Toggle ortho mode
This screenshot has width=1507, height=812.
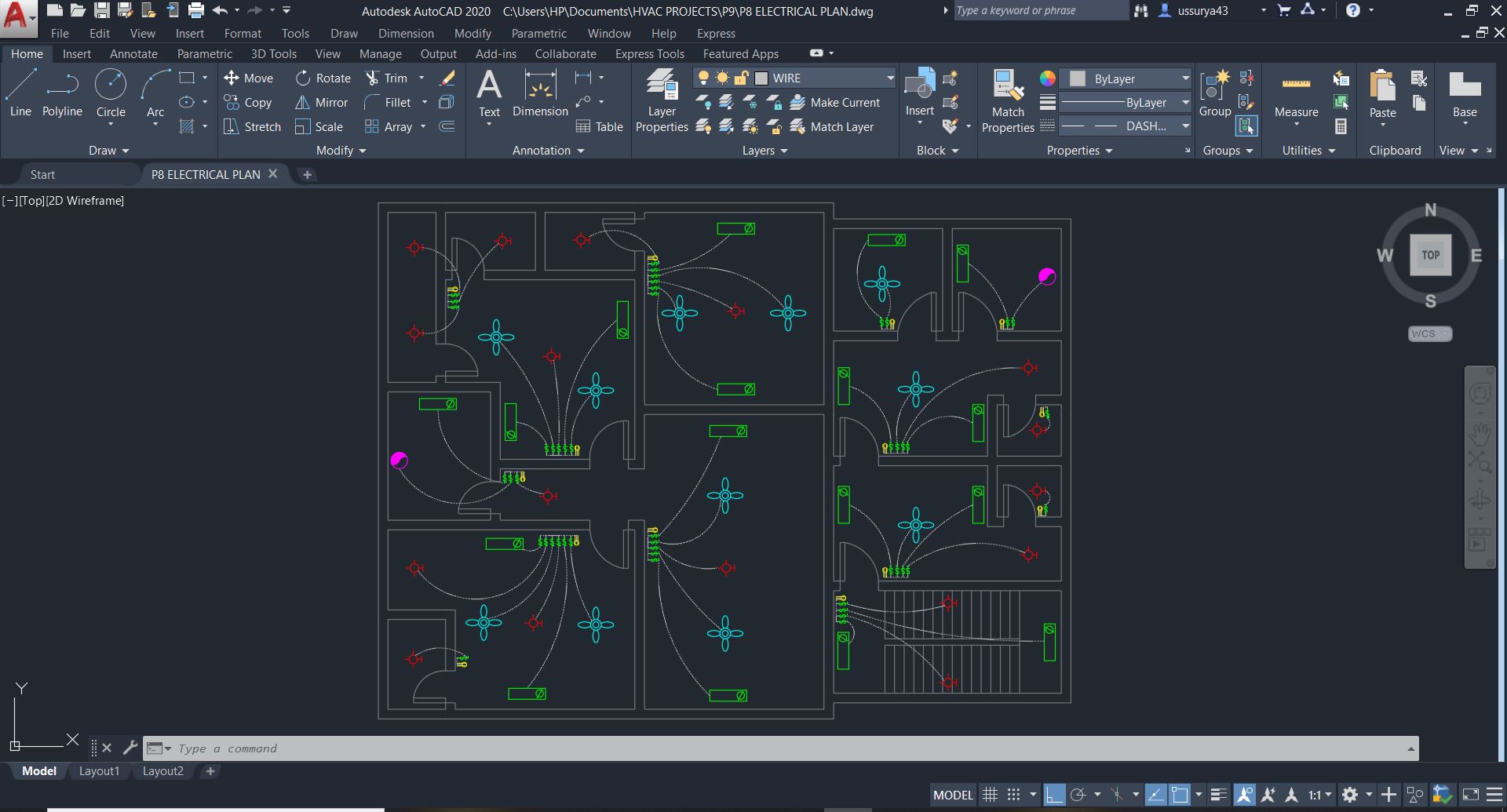tap(1054, 795)
